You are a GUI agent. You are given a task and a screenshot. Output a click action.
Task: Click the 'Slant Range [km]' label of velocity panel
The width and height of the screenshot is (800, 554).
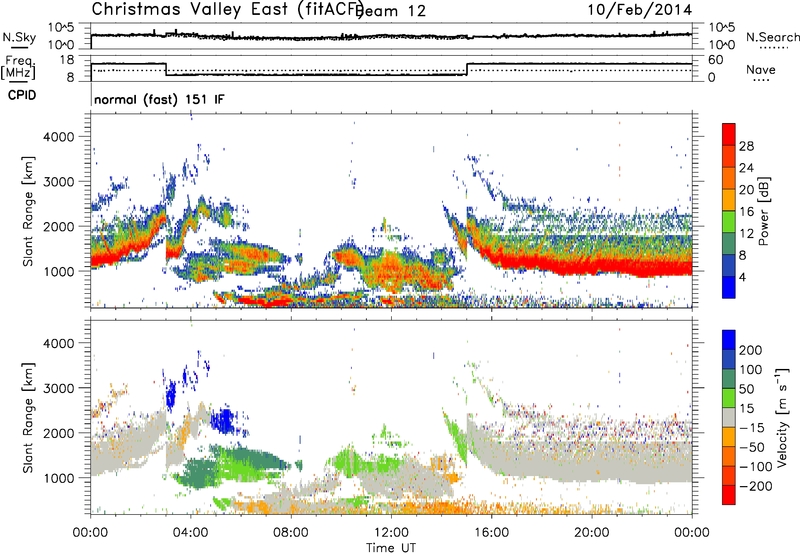[28, 418]
